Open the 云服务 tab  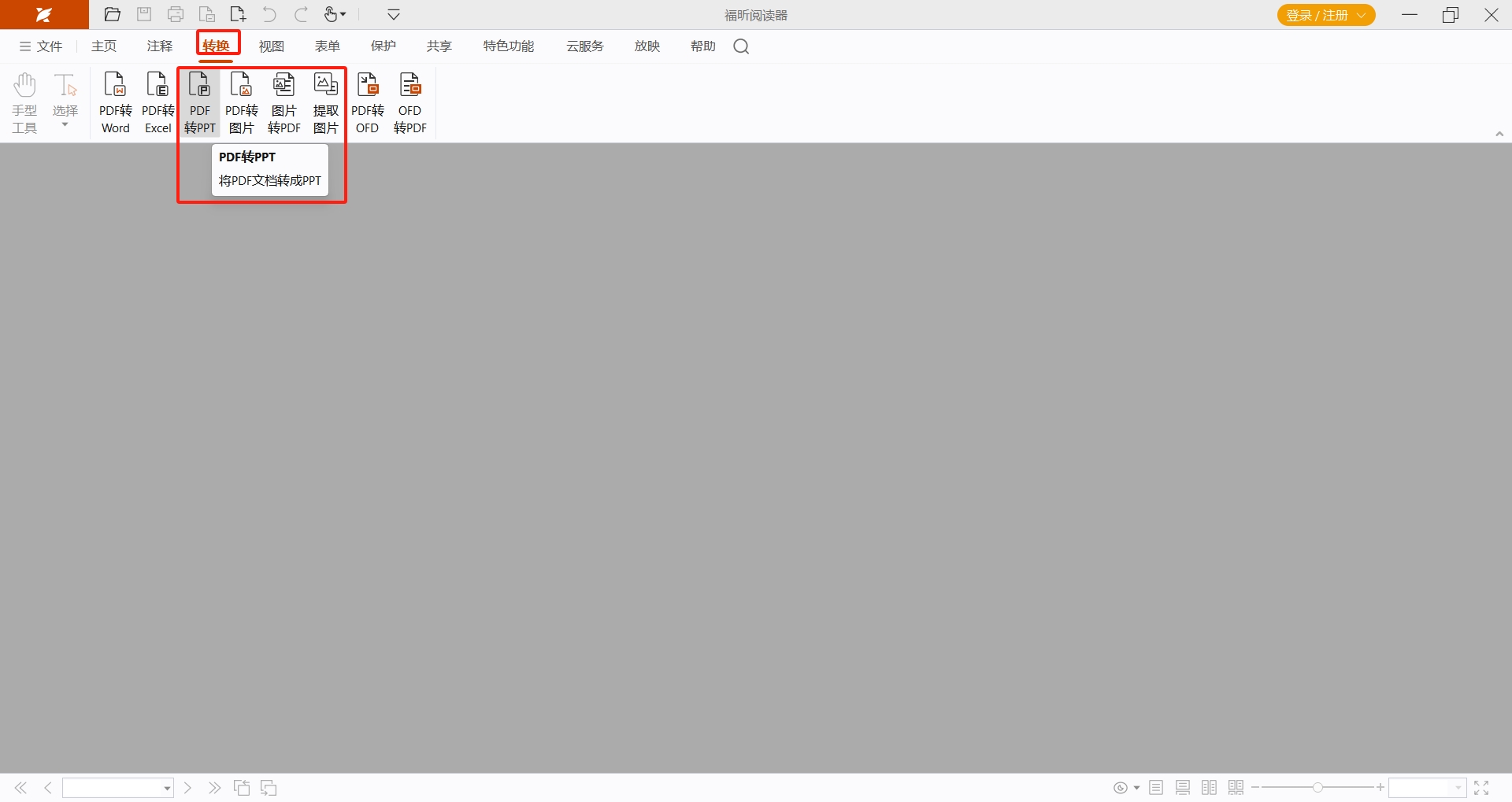[585, 46]
